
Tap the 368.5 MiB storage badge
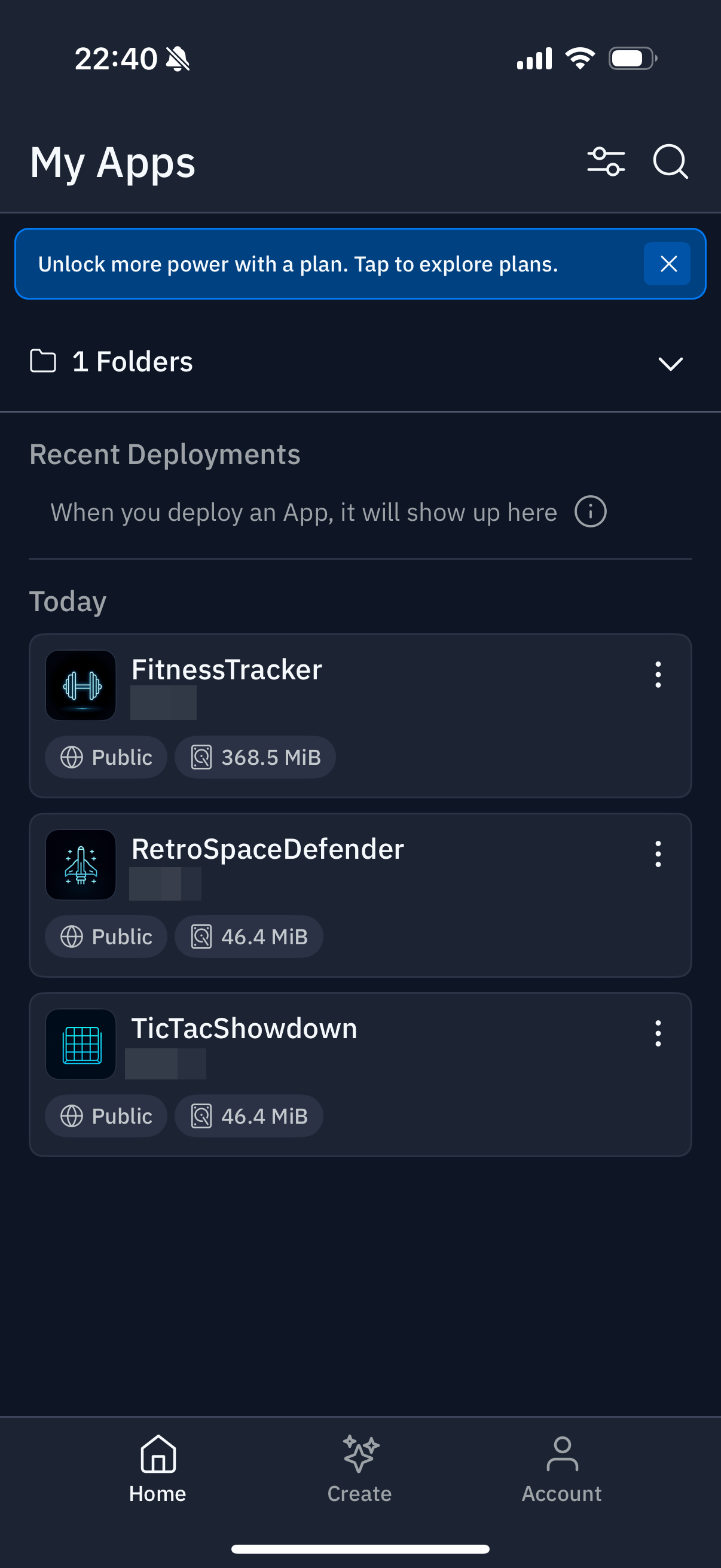tap(255, 757)
